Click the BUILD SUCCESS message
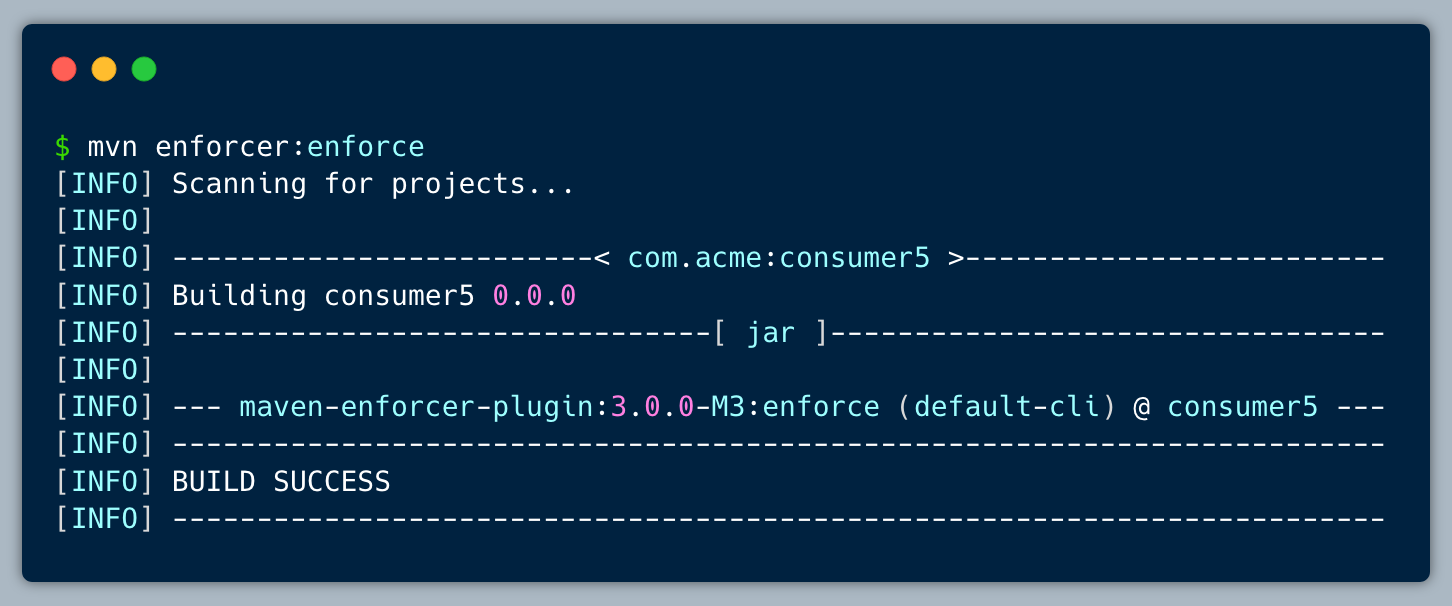This screenshot has width=1452, height=606. click(281, 482)
